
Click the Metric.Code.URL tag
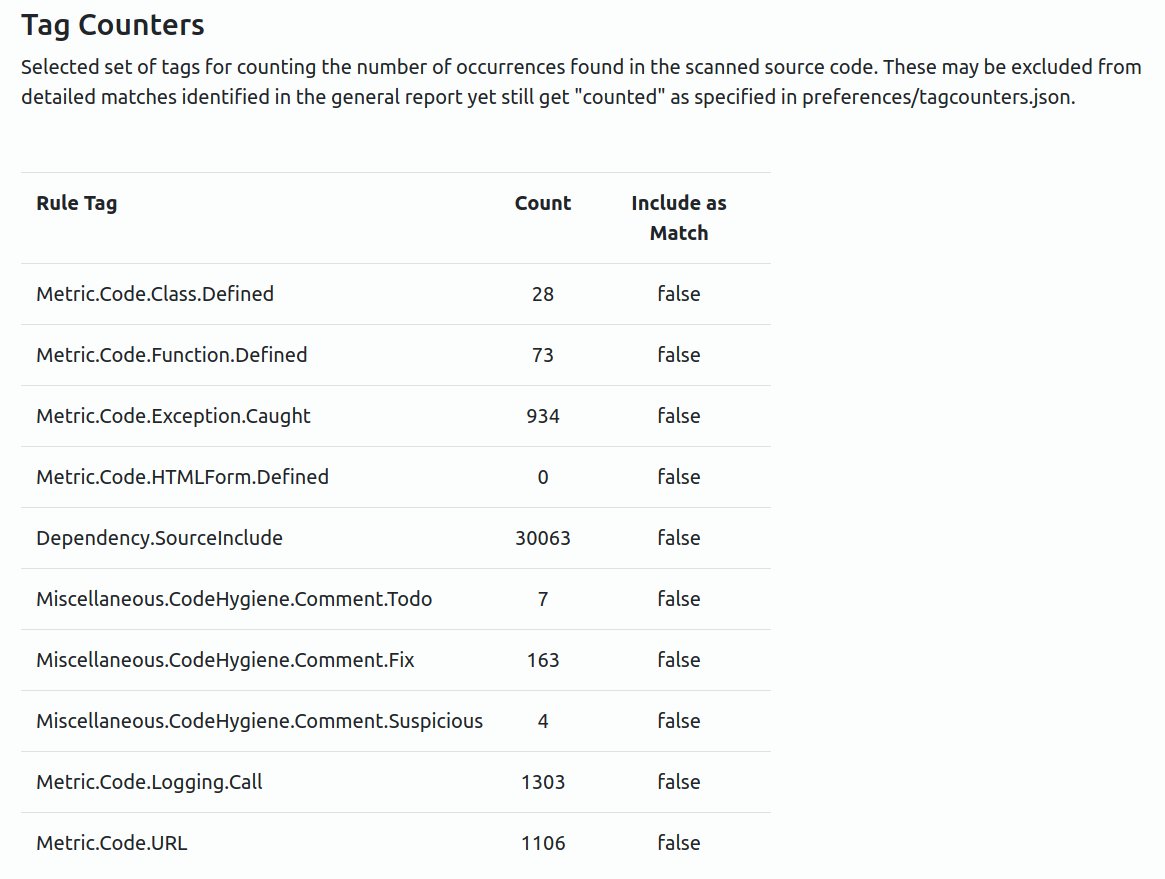click(x=111, y=843)
